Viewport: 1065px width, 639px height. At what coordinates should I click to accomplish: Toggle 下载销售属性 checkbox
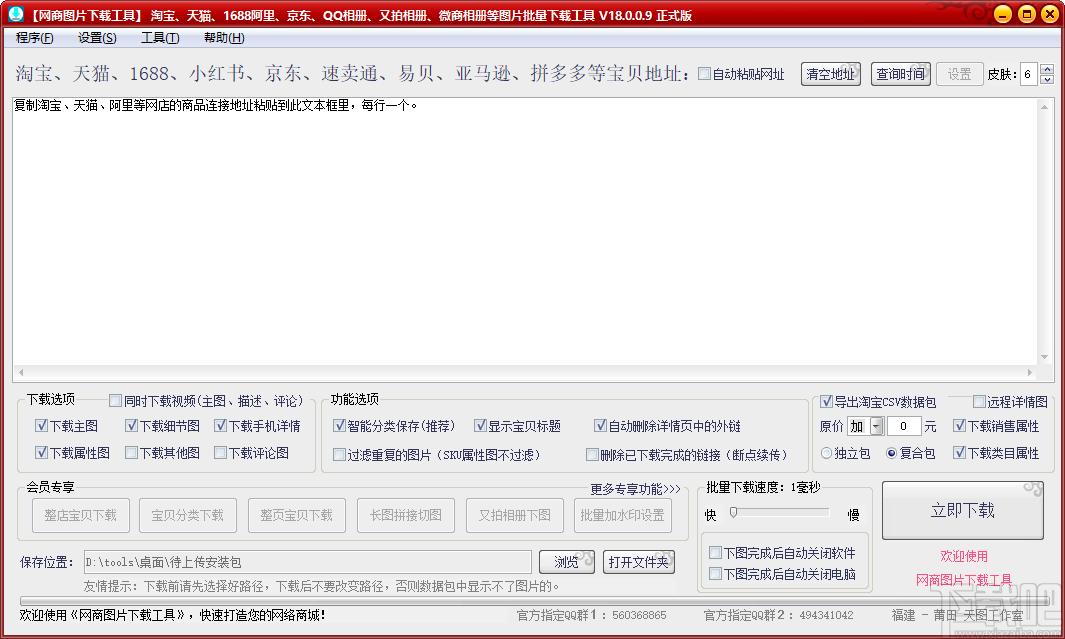[960, 426]
